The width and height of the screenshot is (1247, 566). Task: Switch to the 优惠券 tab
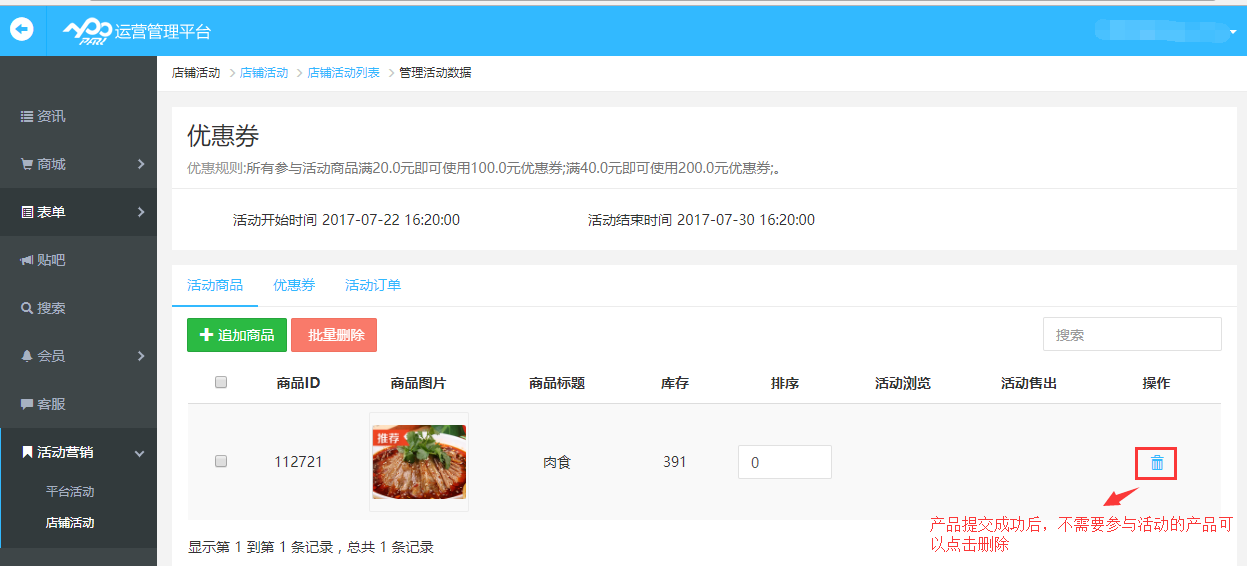pos(294,285)
